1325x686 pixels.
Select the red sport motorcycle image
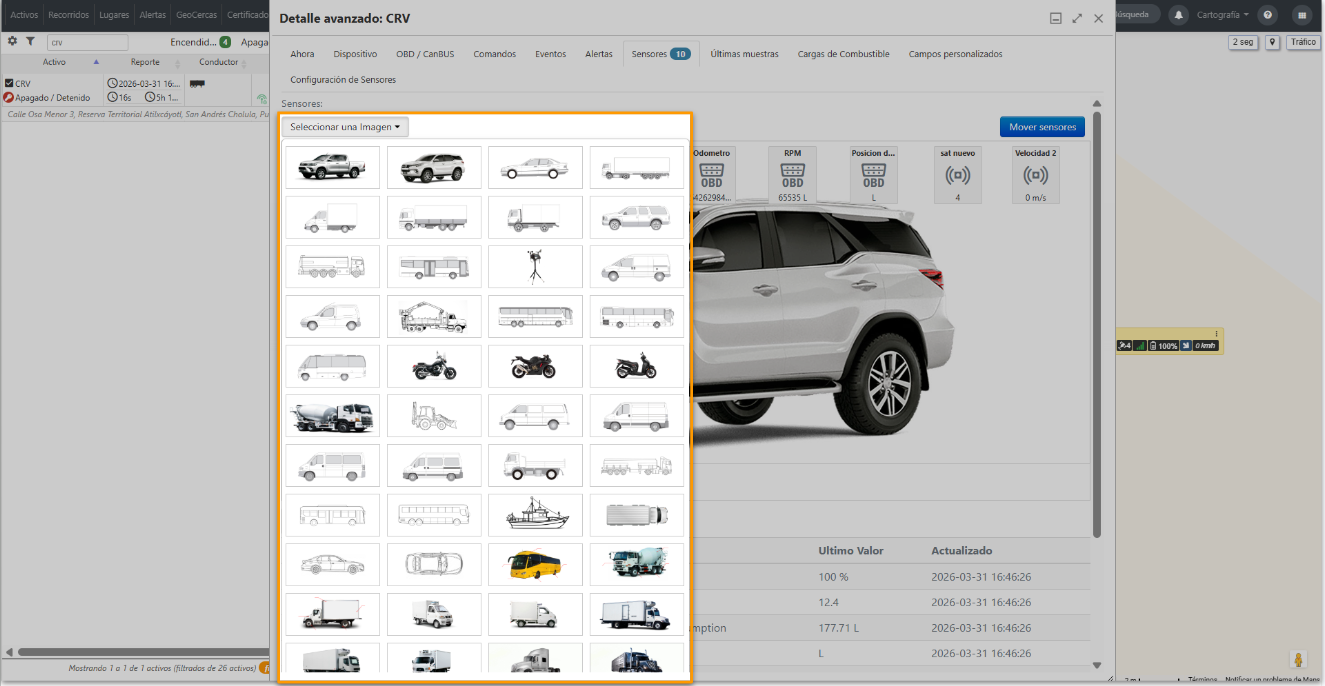[535, 366]
